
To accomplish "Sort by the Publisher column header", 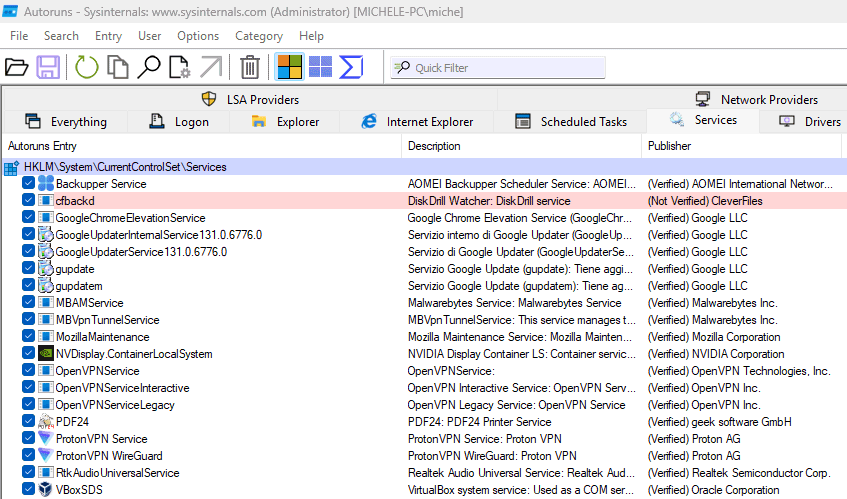I will pos(741,146).
